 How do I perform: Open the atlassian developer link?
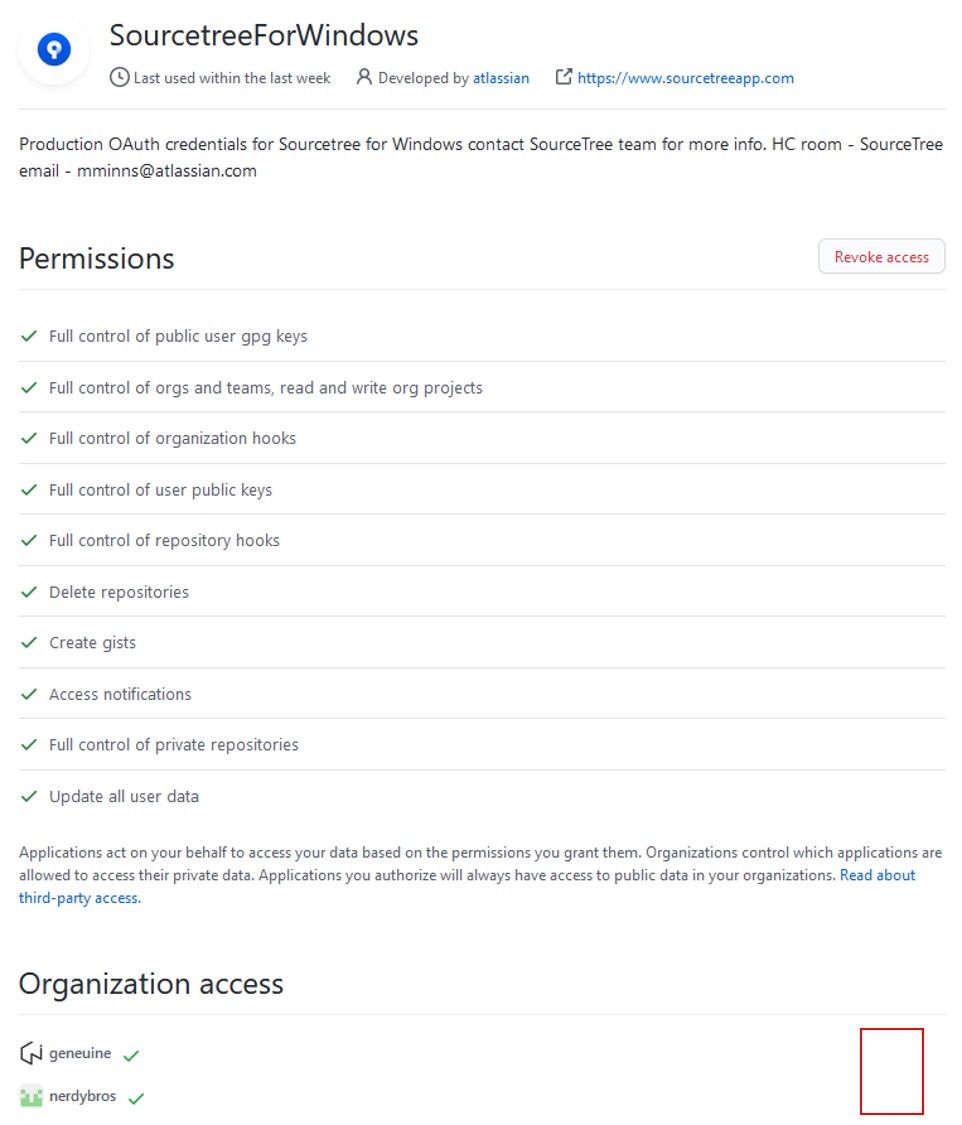coord(501,78)
